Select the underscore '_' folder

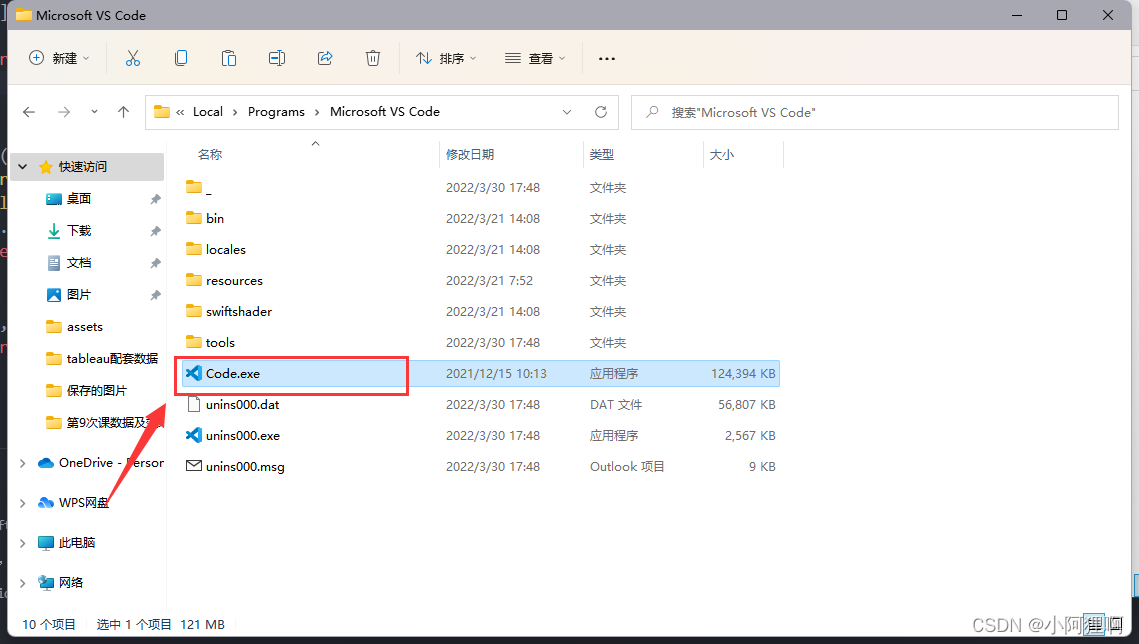[x=480, y=187]
